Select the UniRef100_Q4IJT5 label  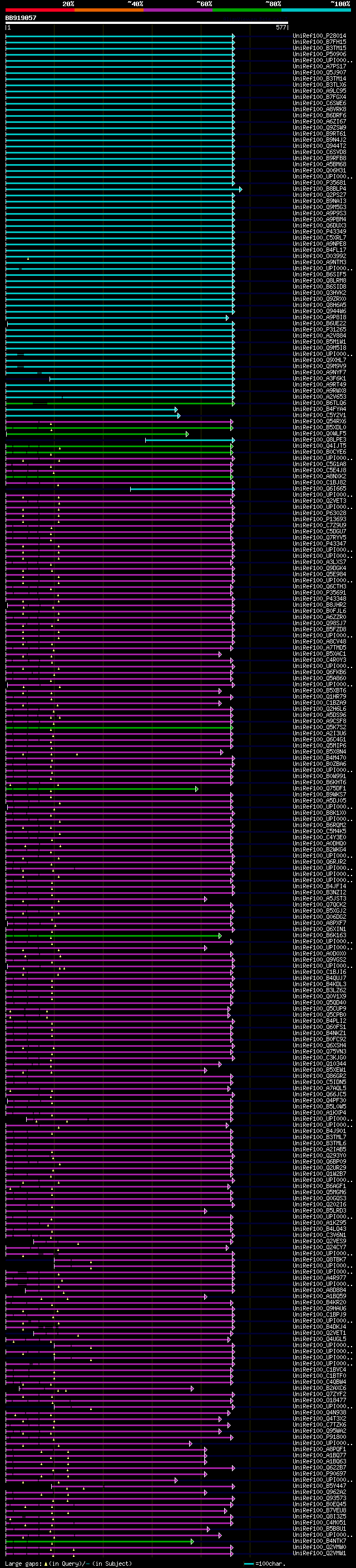click(x=319, y=446)
